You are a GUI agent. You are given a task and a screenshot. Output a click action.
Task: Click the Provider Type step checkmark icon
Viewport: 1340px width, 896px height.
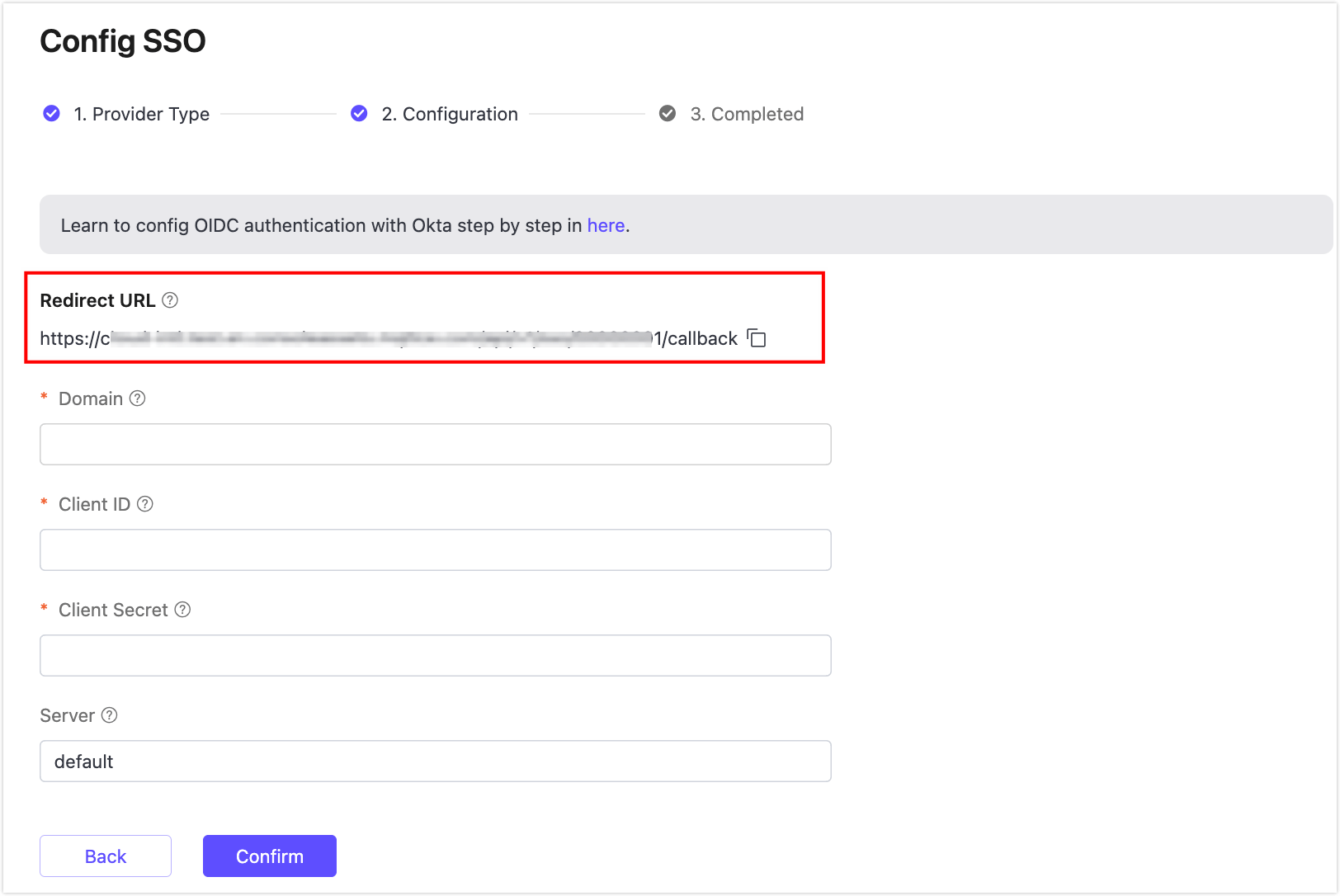(x=51, y=114)
